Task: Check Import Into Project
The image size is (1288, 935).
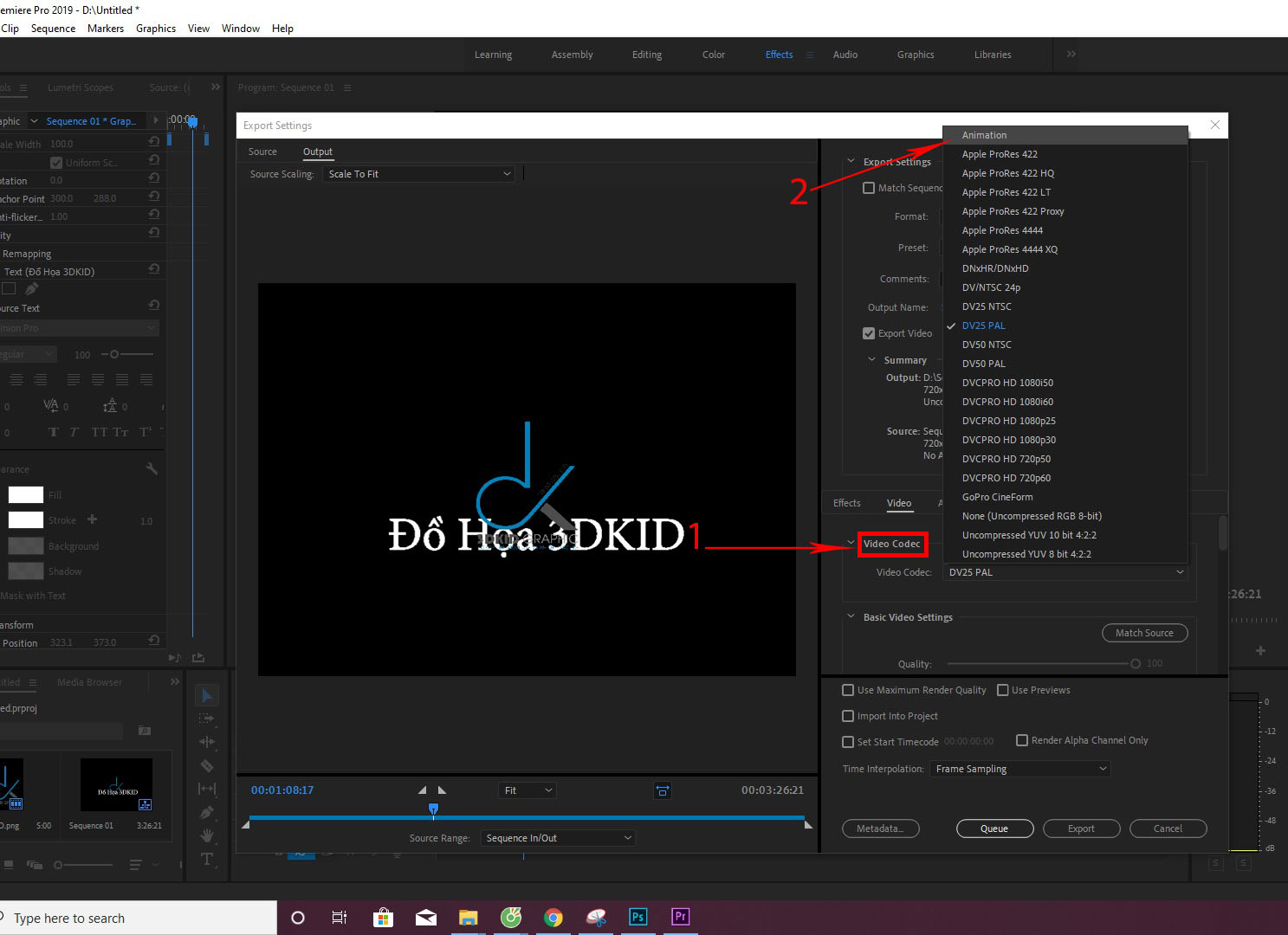Action: tap(848, 716)
